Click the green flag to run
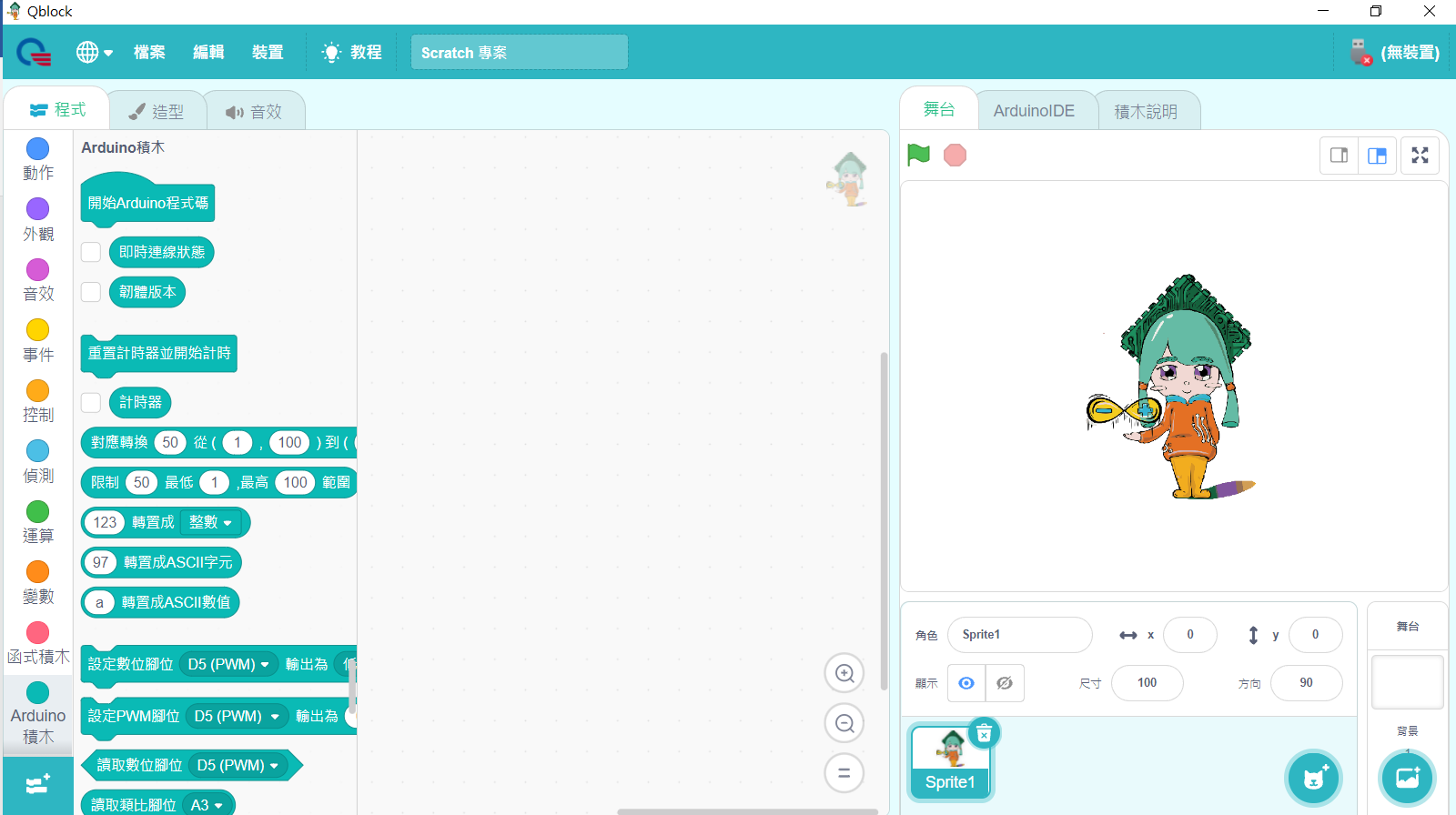Screen dimensions: 1456x815 click(x=918, y=156)
